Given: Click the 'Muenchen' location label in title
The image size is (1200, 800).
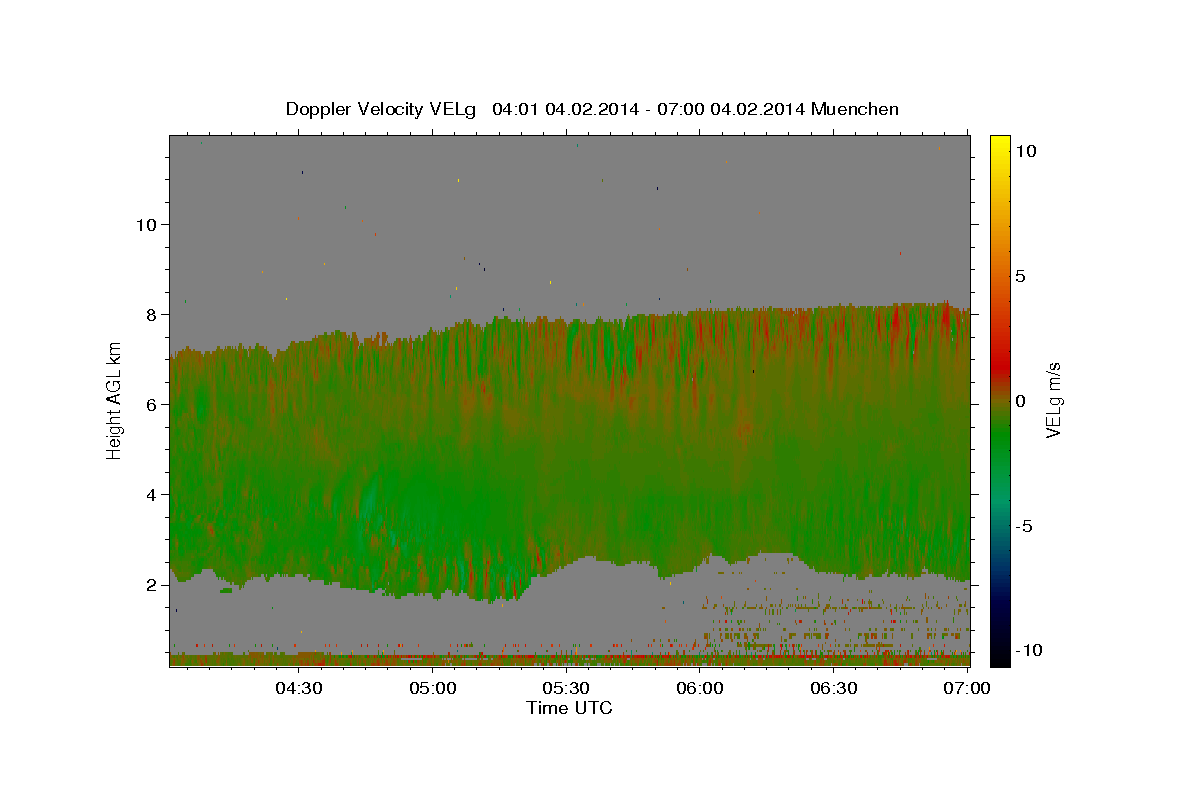Looking at the screenshot, I should (856, 109).
